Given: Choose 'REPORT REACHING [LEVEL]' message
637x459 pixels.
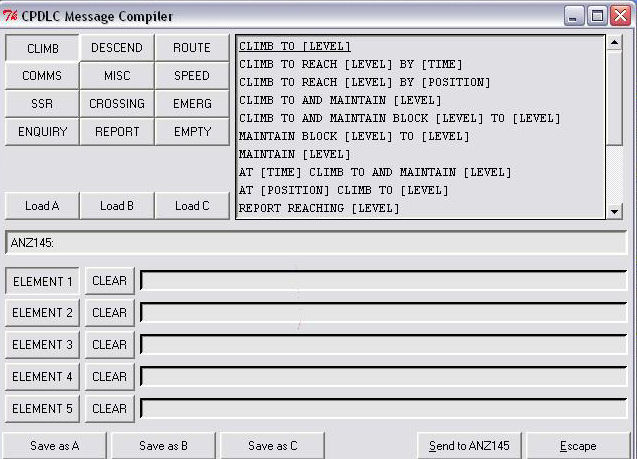Looking at the screenshot, I should [x=319, y=208].
